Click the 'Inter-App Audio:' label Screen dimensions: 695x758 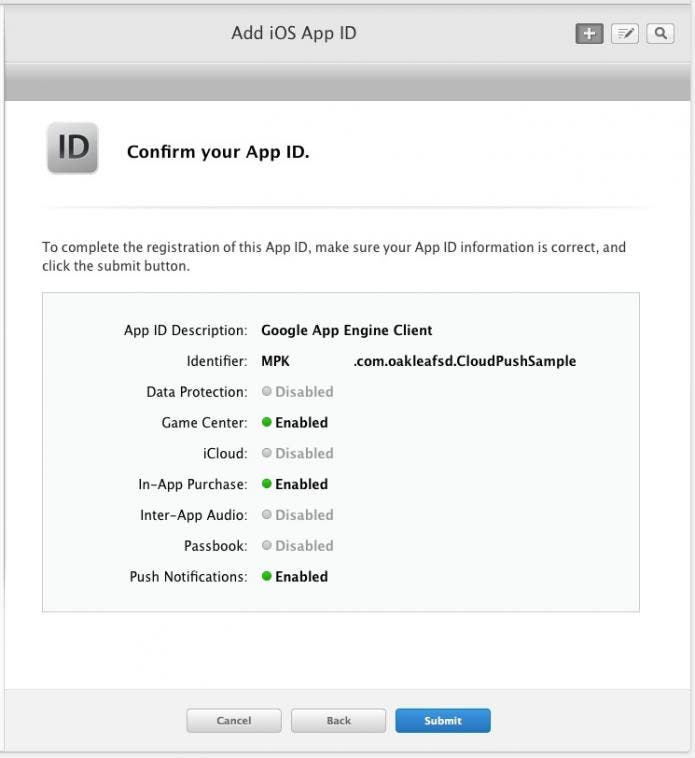(194, 515)
